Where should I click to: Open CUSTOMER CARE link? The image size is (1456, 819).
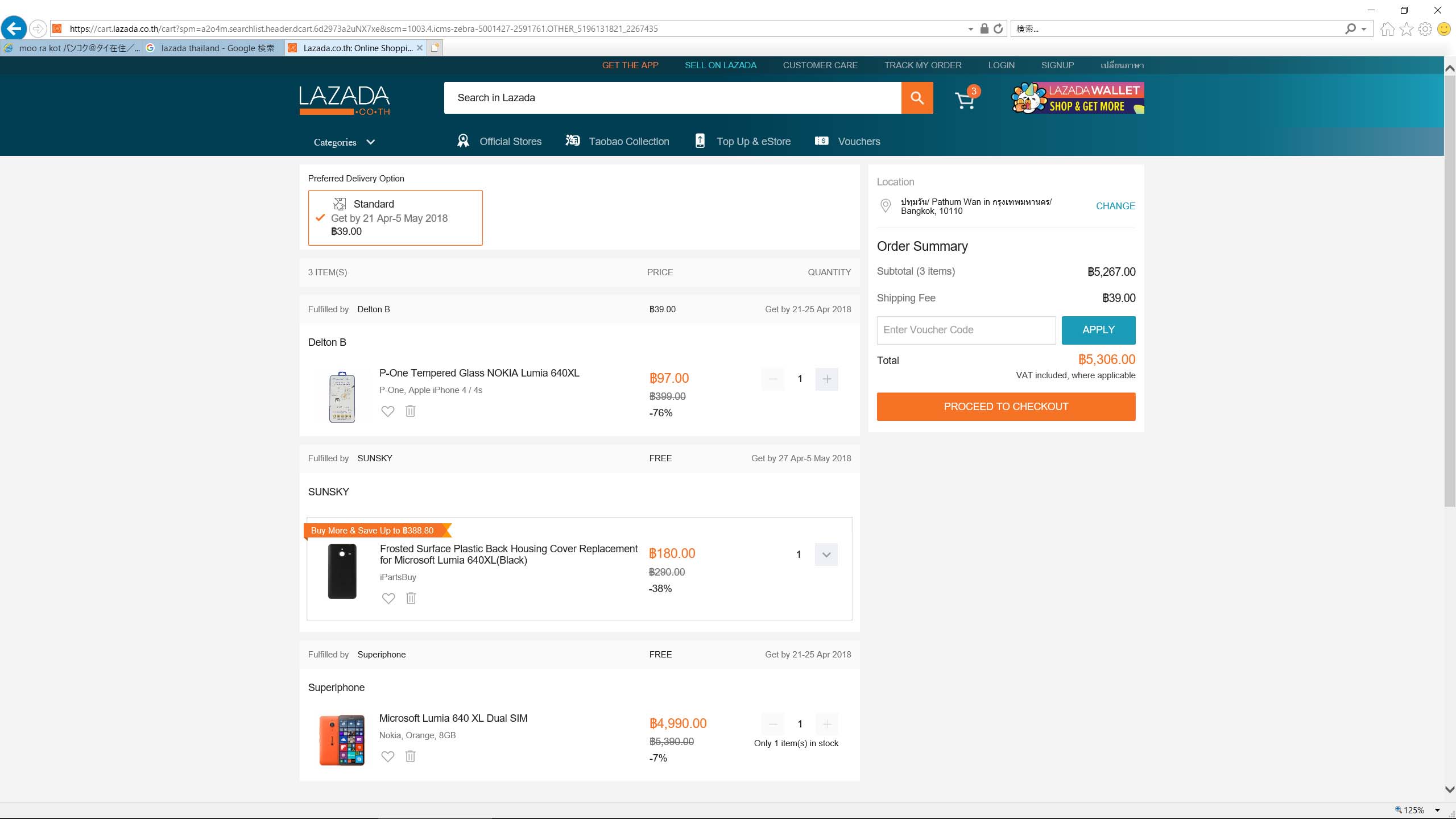coord(820,65)
